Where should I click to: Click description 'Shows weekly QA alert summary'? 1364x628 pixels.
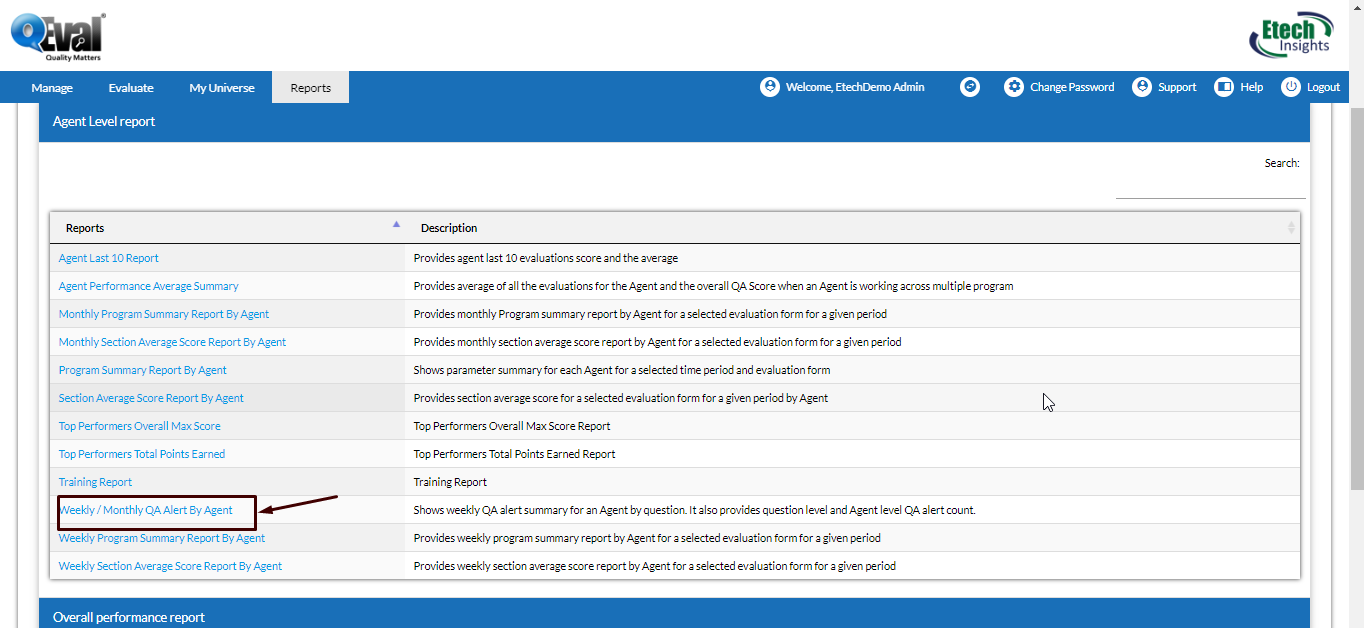[695, 510]
